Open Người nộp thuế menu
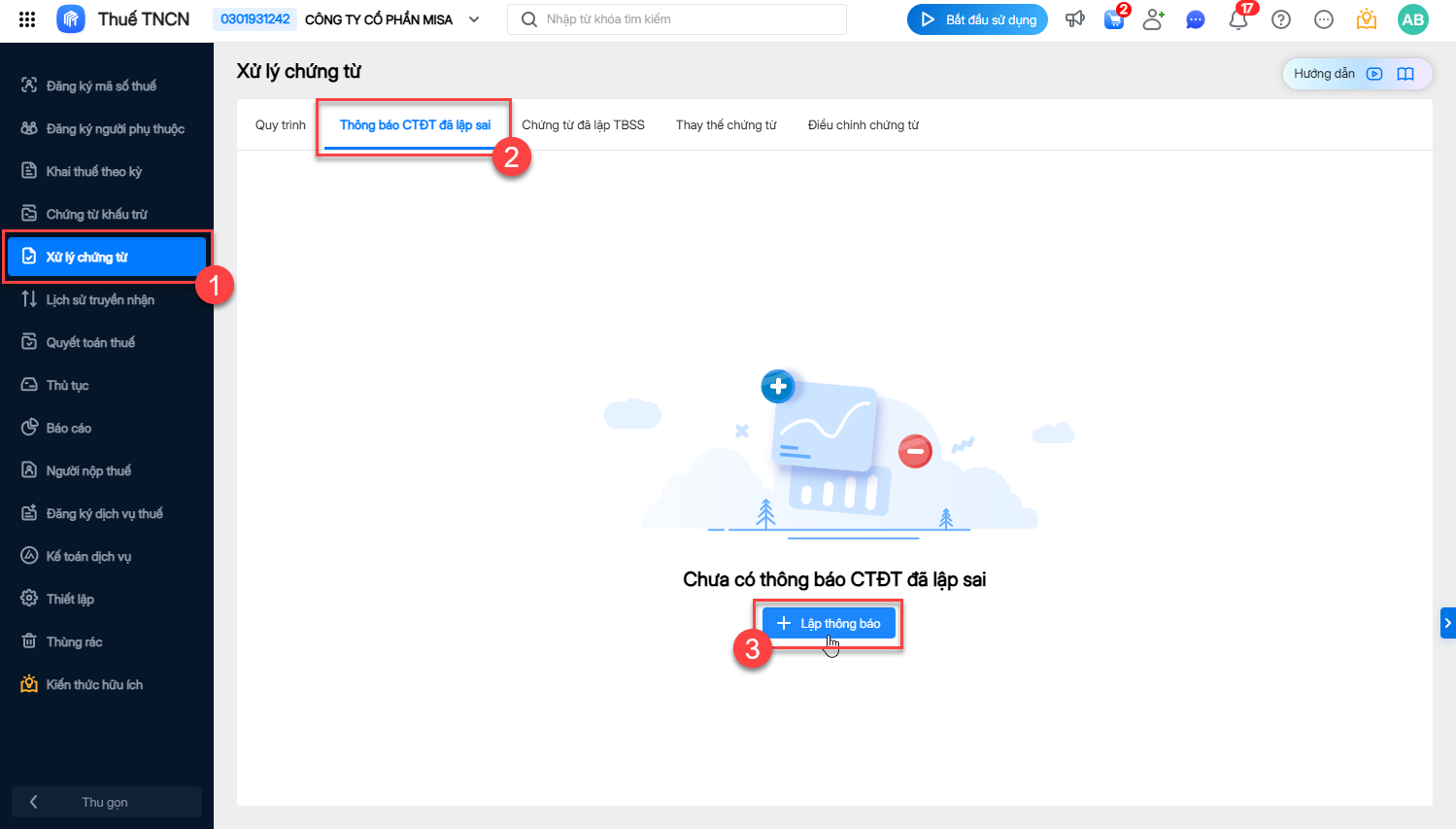The height and width of the screenshot is (829, 1456). click(107, 470)
